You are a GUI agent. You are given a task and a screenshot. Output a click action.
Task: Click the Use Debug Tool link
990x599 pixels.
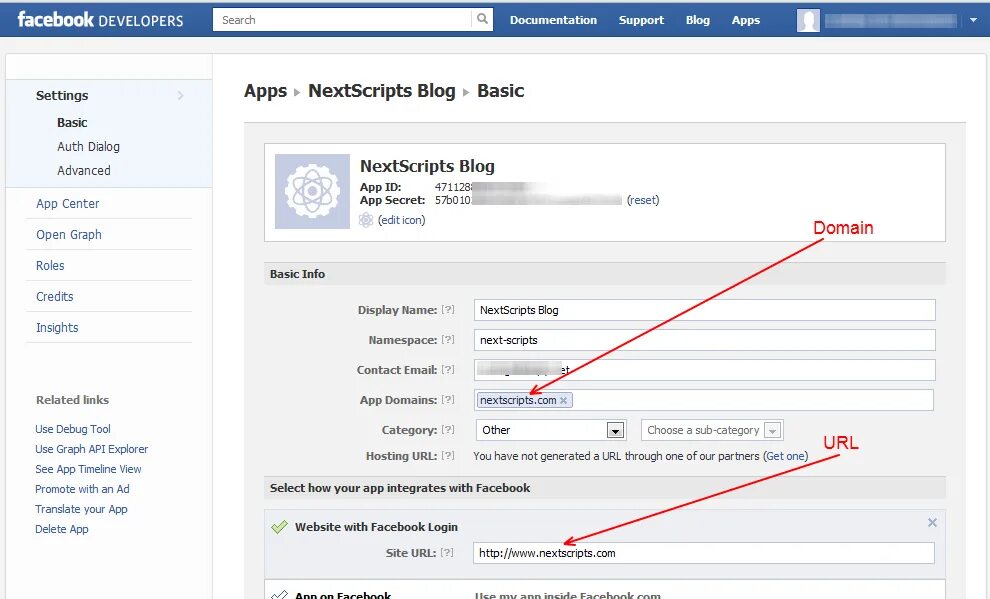click(x=73, y=429)
